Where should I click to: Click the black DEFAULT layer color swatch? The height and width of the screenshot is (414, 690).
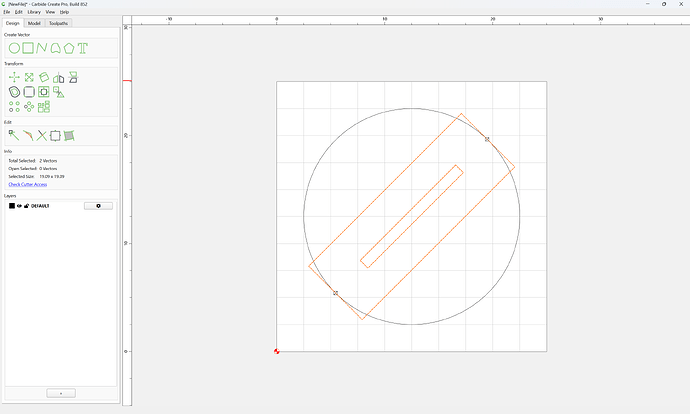(x=12, y=206)
